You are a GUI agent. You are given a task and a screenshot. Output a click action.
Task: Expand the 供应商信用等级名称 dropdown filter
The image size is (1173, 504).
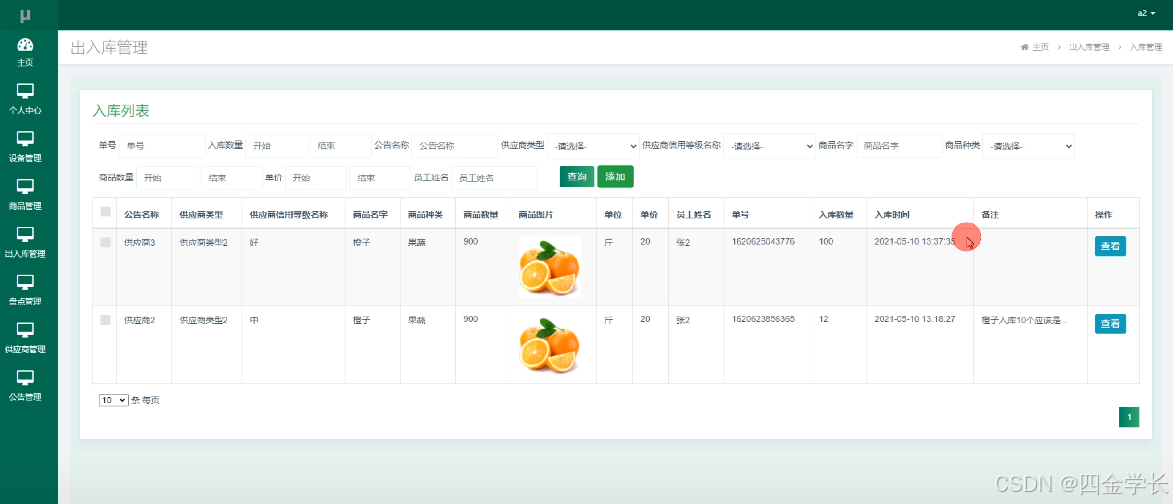[x=770, y=146]
